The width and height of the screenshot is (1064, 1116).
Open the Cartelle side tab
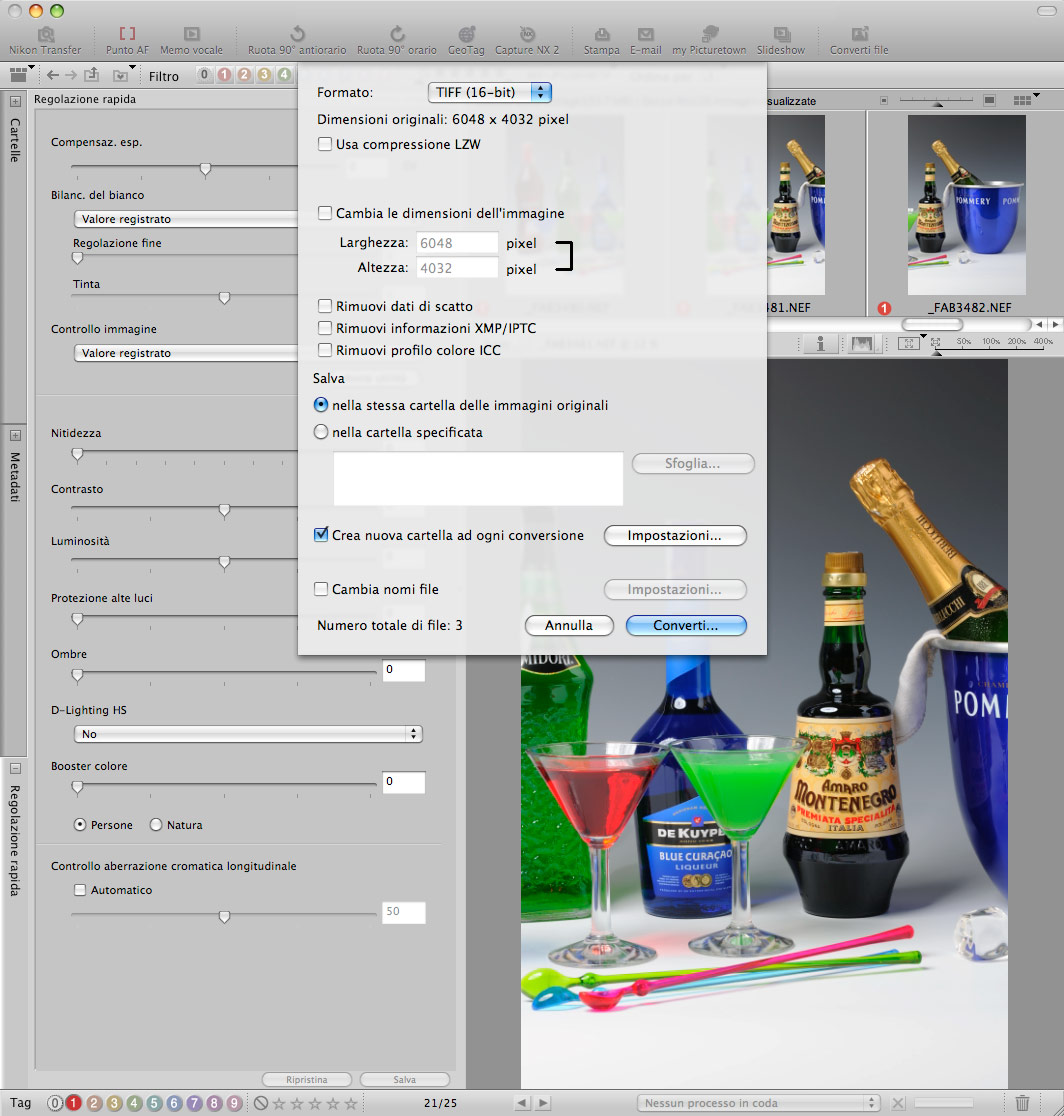(x=15, y=140)
